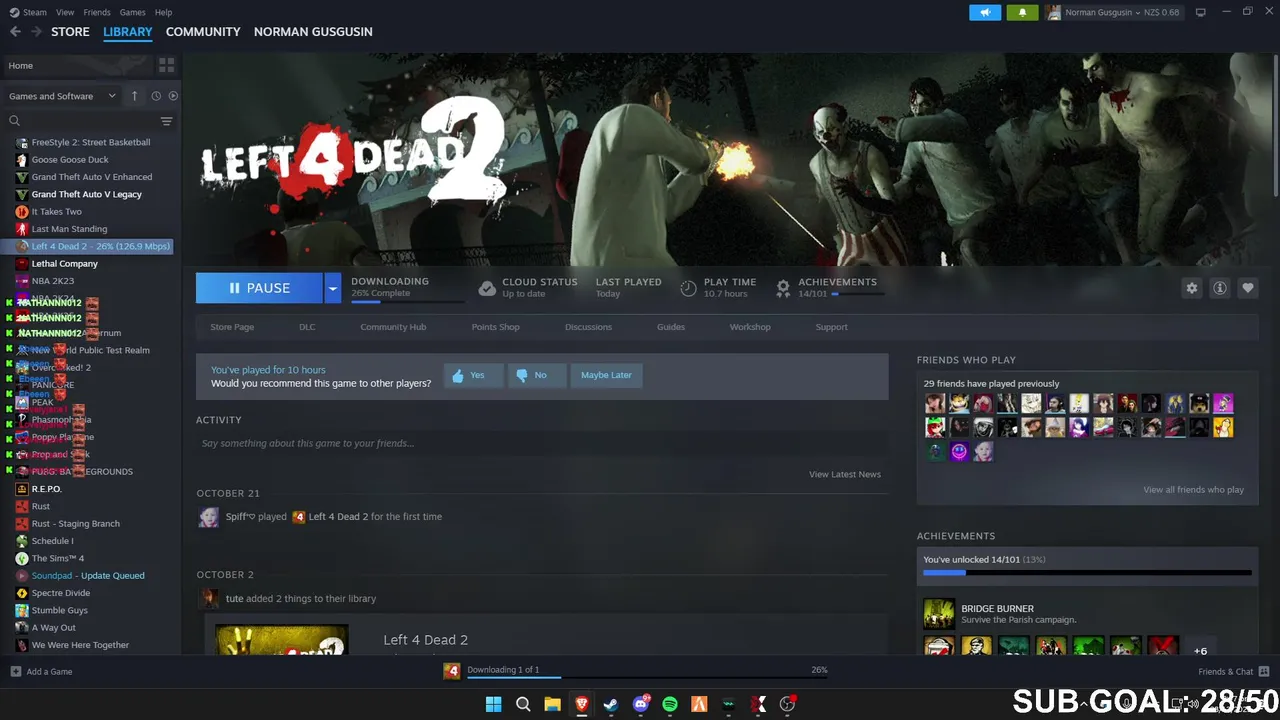
Task: Open Friends & Chat panel
Action: (1233, 671)
